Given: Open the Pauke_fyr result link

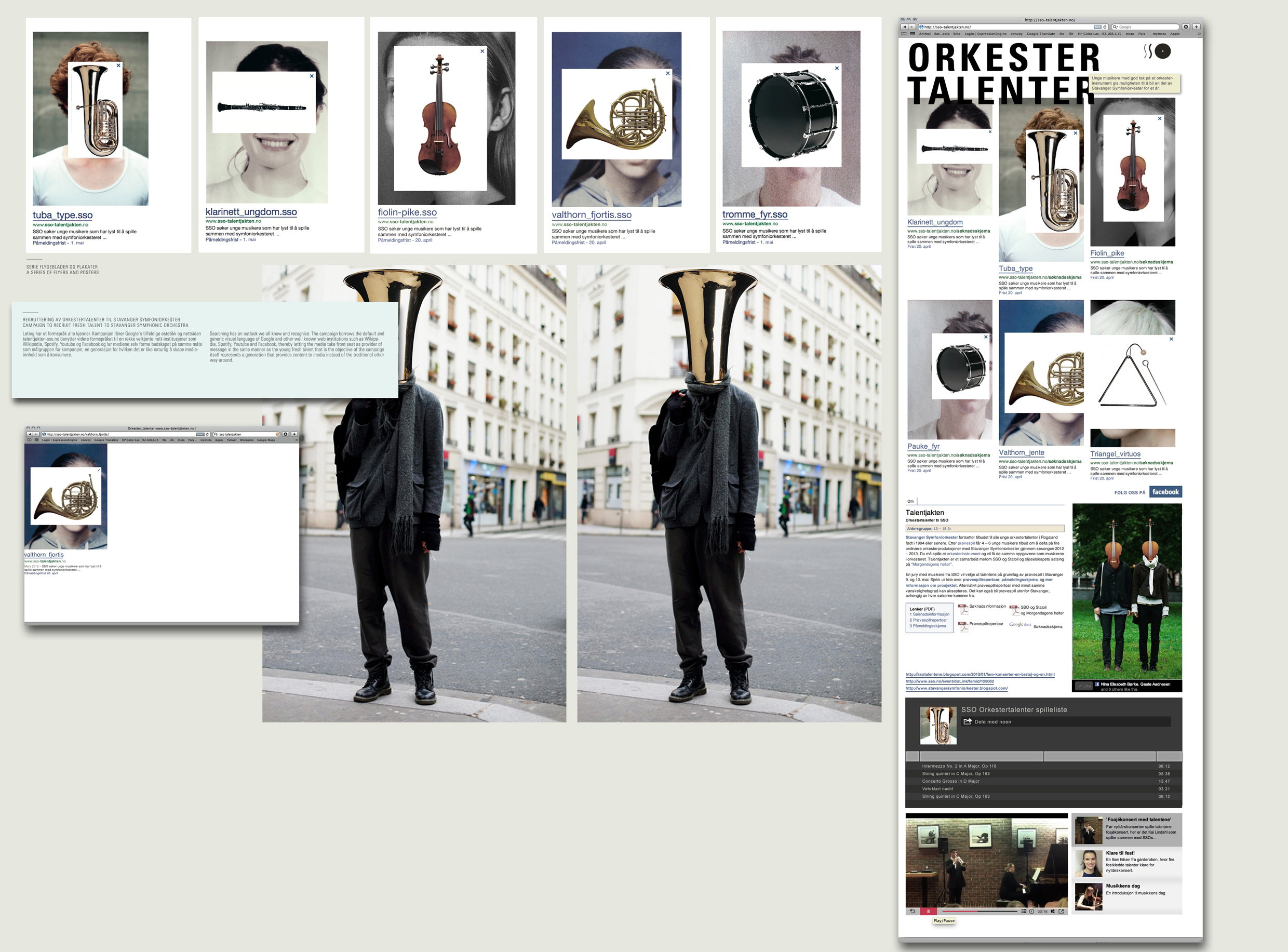Looking at the screenshot, I should (x=923, y=447).
